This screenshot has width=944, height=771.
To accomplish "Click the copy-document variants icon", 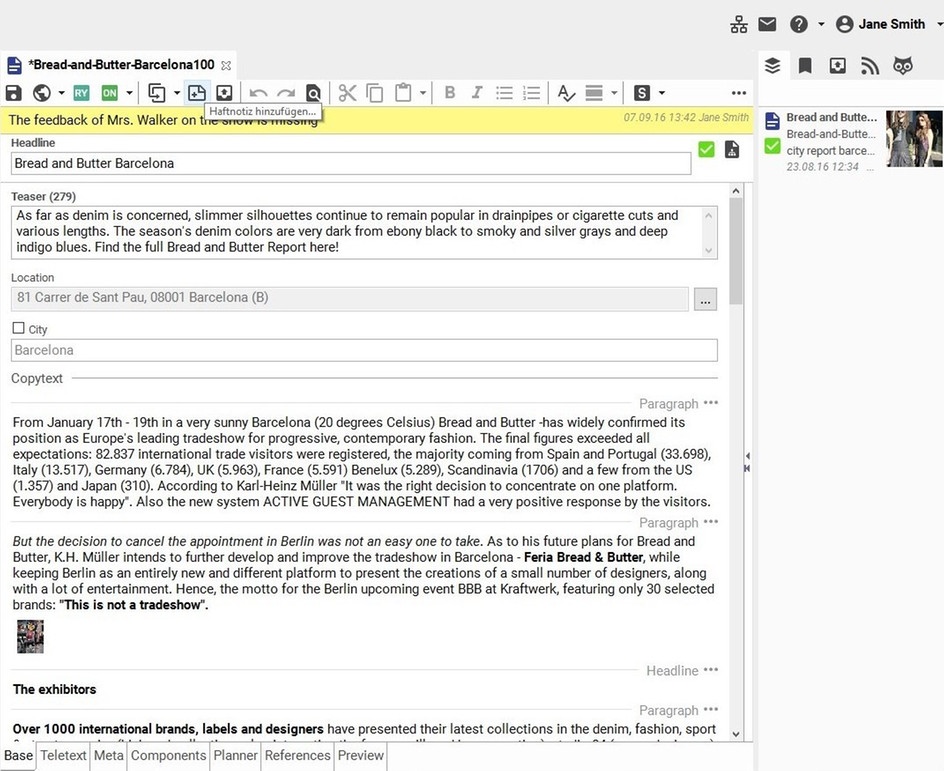I will [157, 93].
